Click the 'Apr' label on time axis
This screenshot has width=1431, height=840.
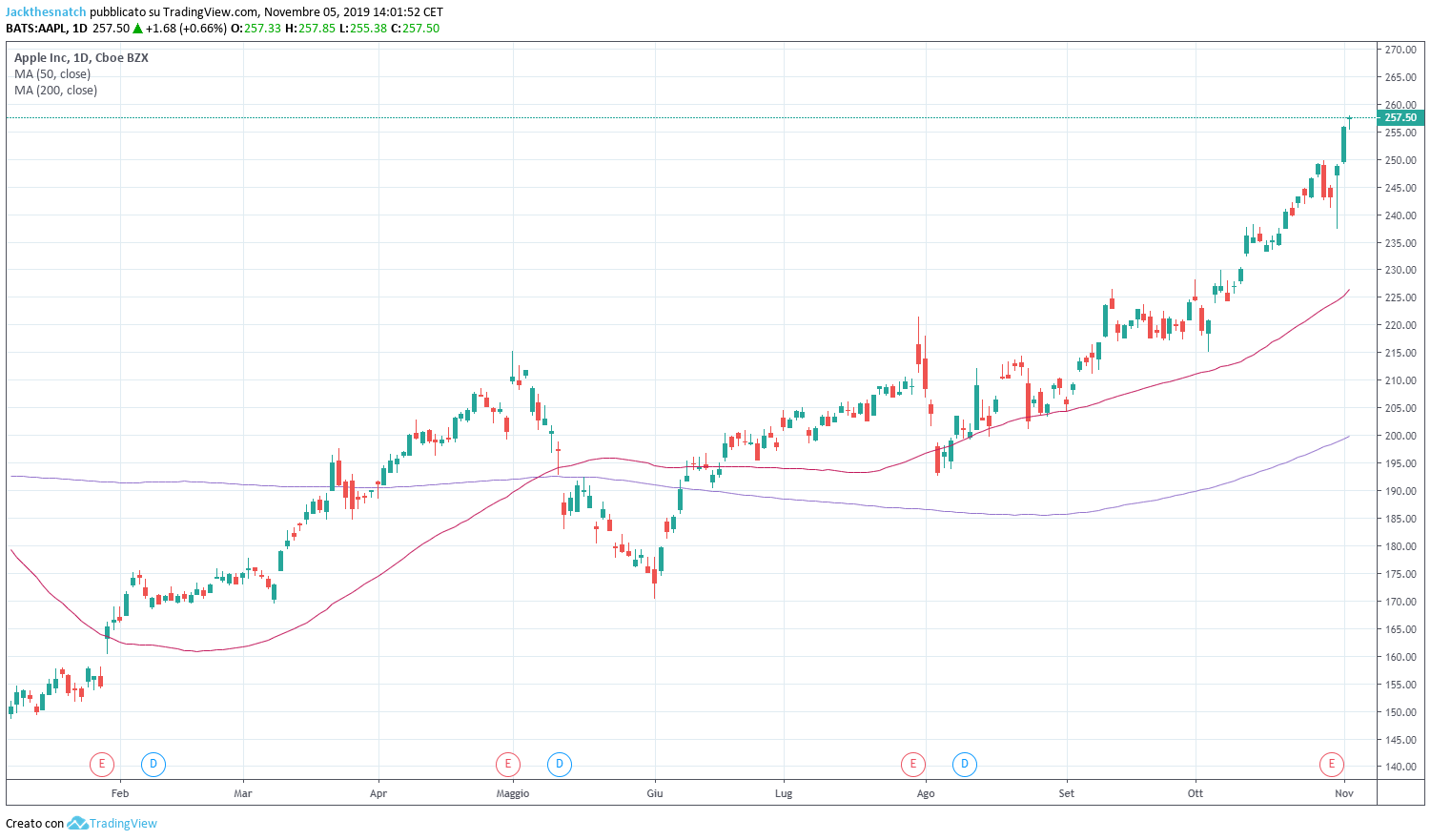click(378, 793)
